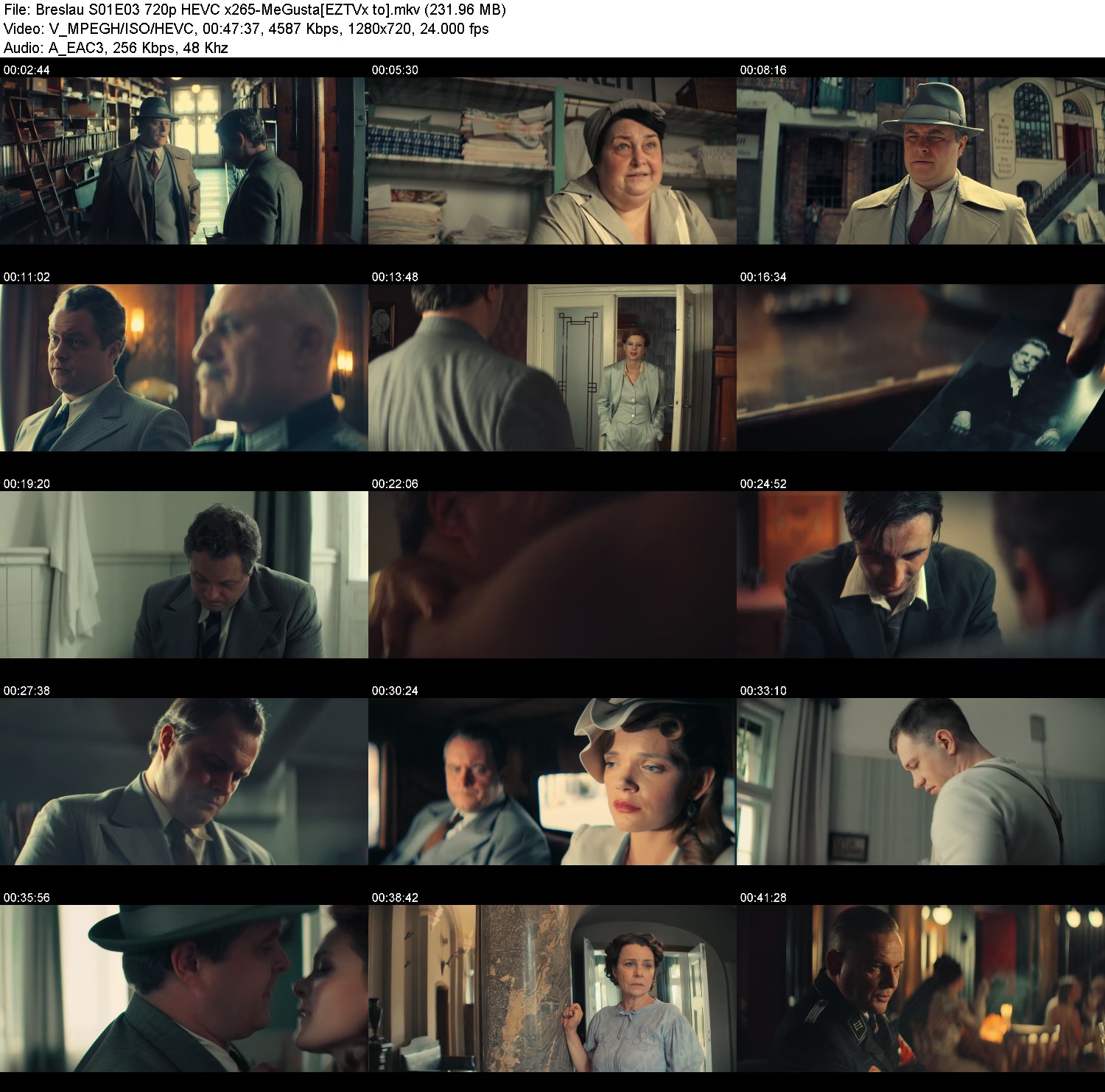Pick the thumbnail stamped 00:11:02
Viewport: 1105px width, 1092px height.
coord(184,367)
